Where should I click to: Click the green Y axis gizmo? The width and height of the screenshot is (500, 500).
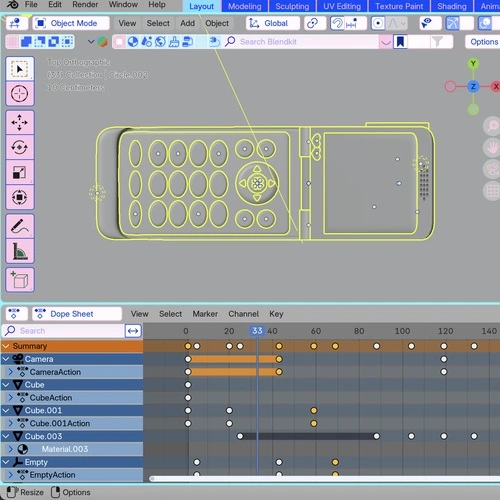[x=473, y=63]
